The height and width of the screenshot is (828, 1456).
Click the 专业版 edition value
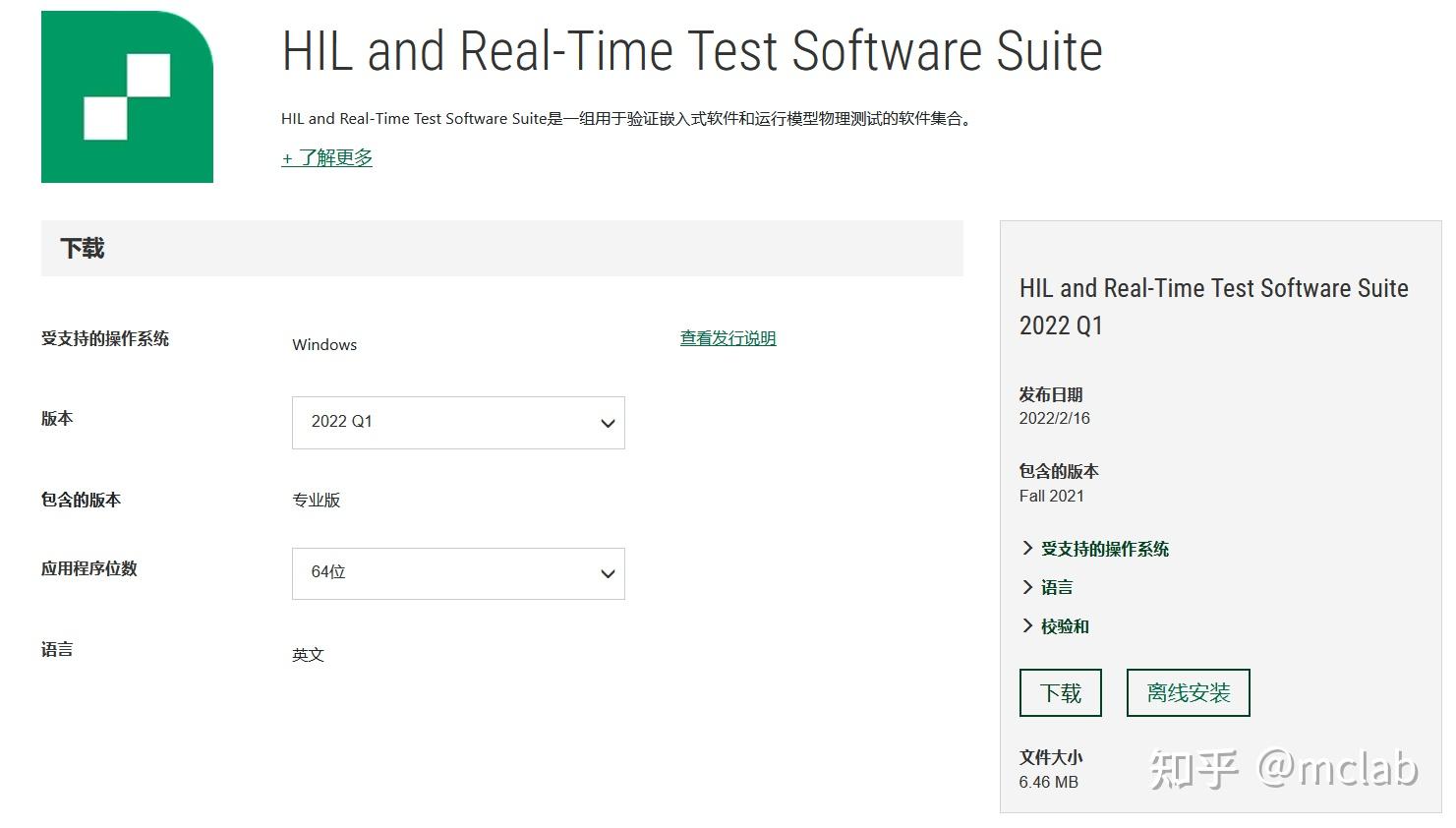[x=316, y=501]
